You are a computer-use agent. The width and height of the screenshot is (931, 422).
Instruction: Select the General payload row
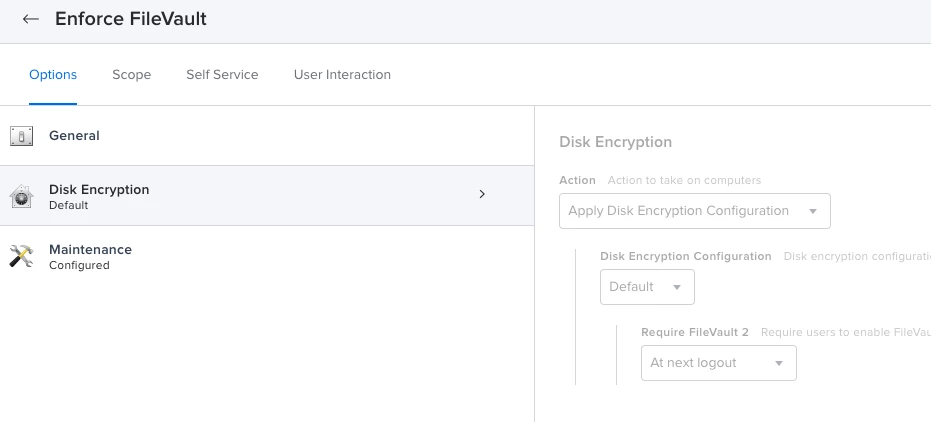267,136
